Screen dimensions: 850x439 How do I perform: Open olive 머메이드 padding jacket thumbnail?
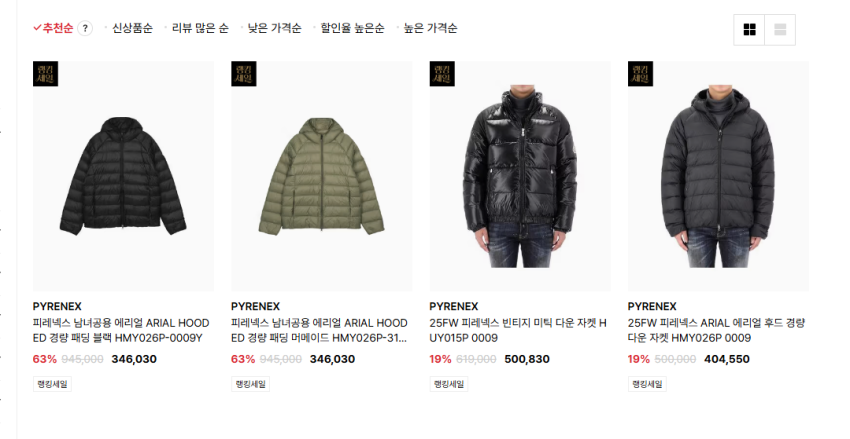tap(321, 176)
